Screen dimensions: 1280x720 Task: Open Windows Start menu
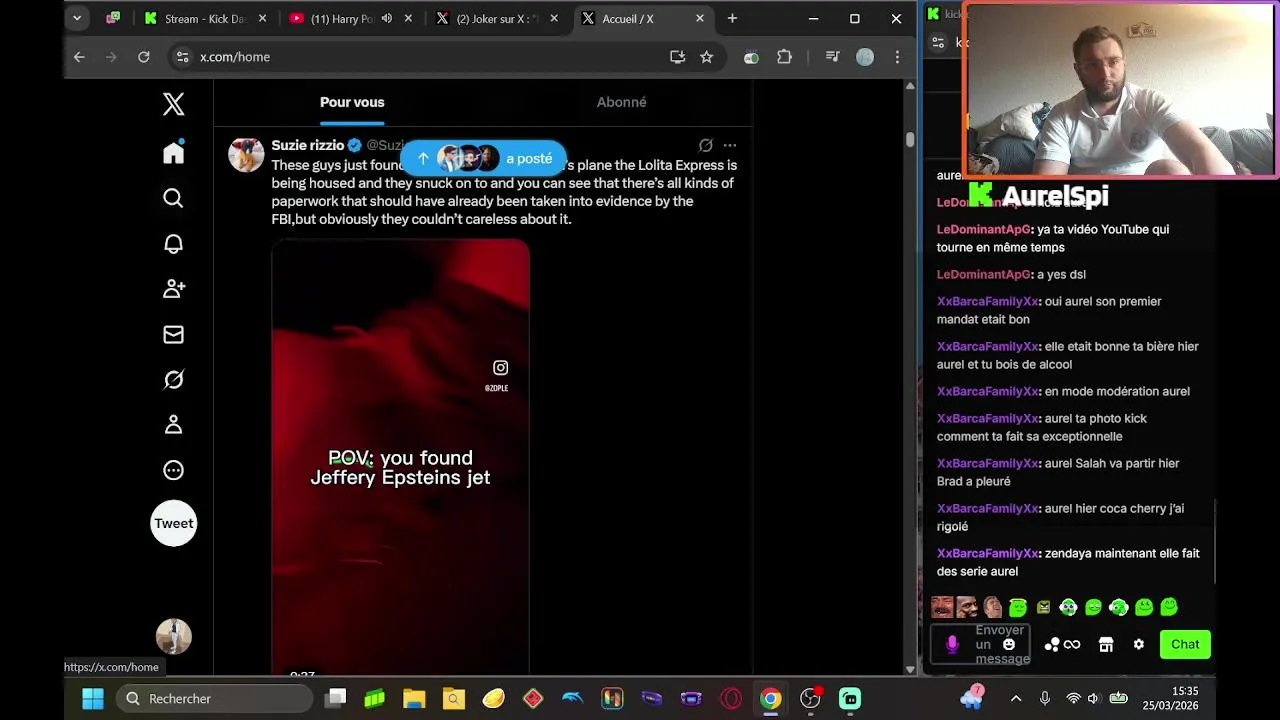pos(92,699)
